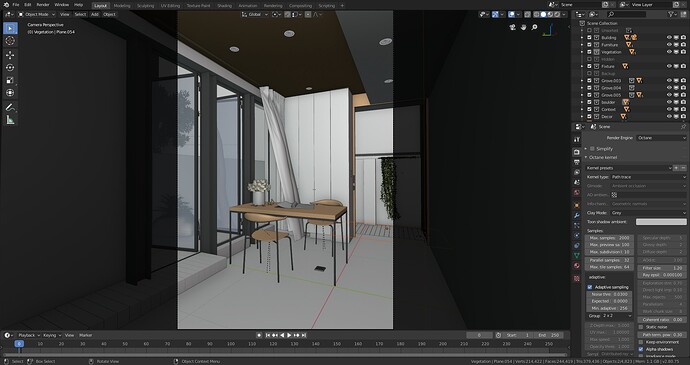Pin the Scene properties panel

point(683,126)
